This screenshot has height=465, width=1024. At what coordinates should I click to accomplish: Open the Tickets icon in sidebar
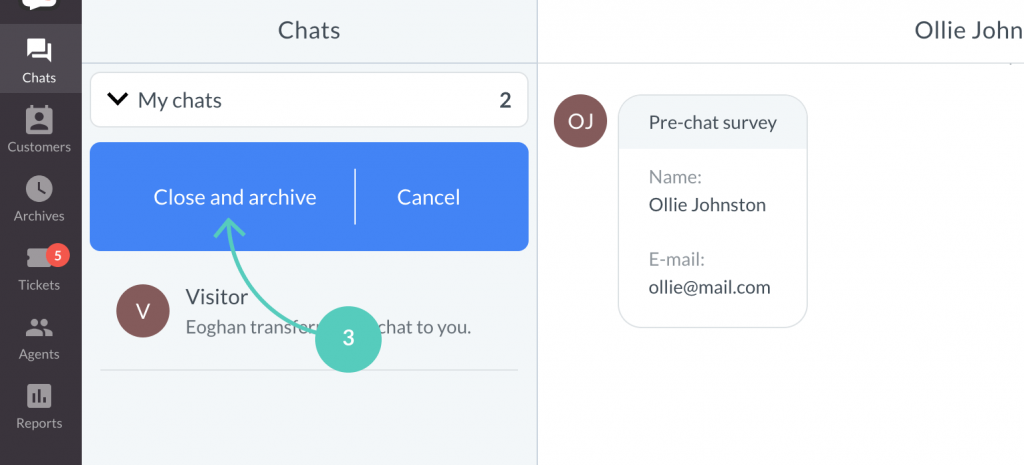(x=39, y=258)
